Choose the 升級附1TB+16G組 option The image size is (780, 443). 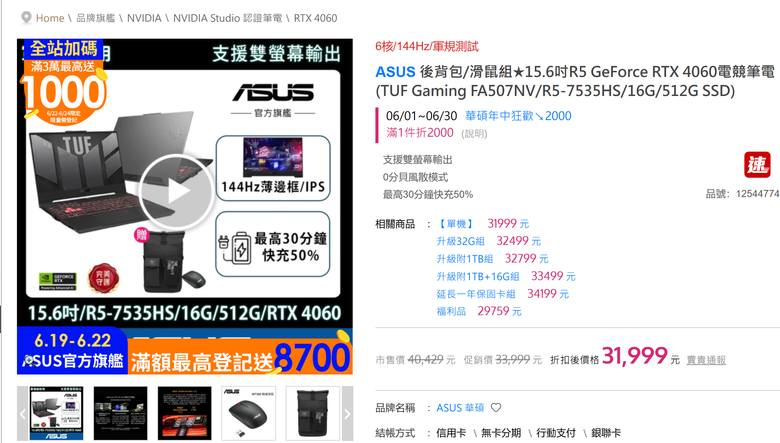478,276
